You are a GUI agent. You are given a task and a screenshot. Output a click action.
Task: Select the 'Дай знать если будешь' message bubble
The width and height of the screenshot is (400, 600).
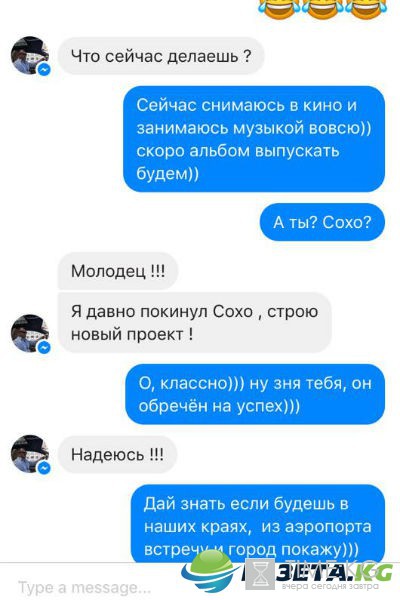tap(258, 523)
